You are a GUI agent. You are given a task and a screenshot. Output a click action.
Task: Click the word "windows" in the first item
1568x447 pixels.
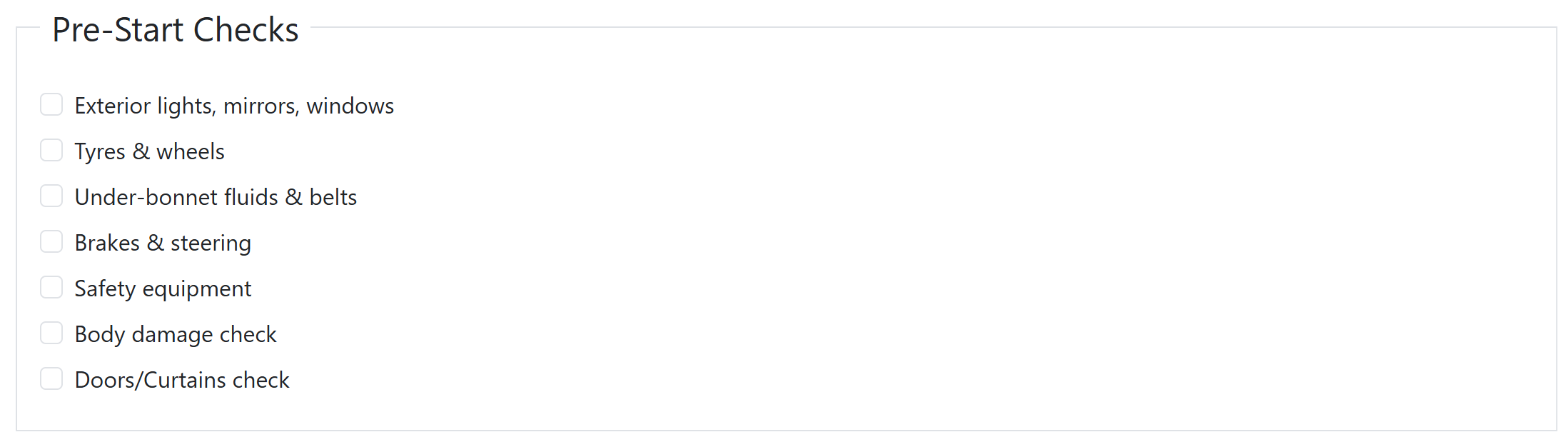[350, 106]
